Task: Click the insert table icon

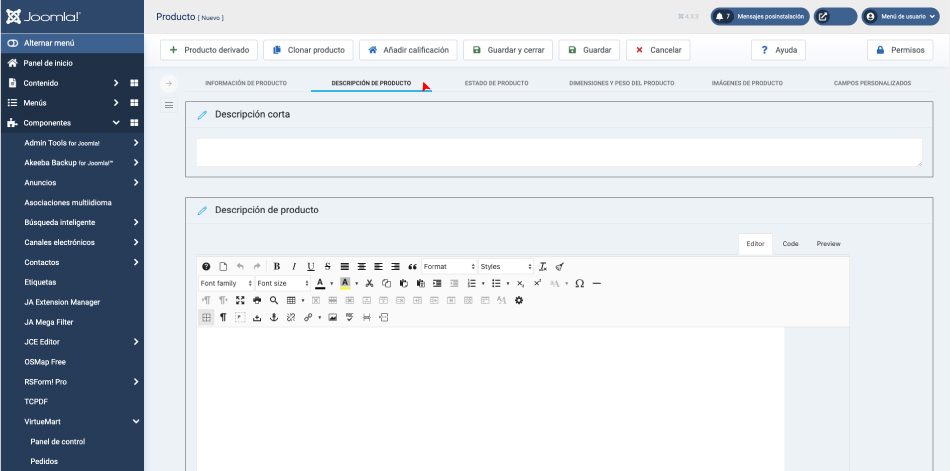Action: coord(291,300)
